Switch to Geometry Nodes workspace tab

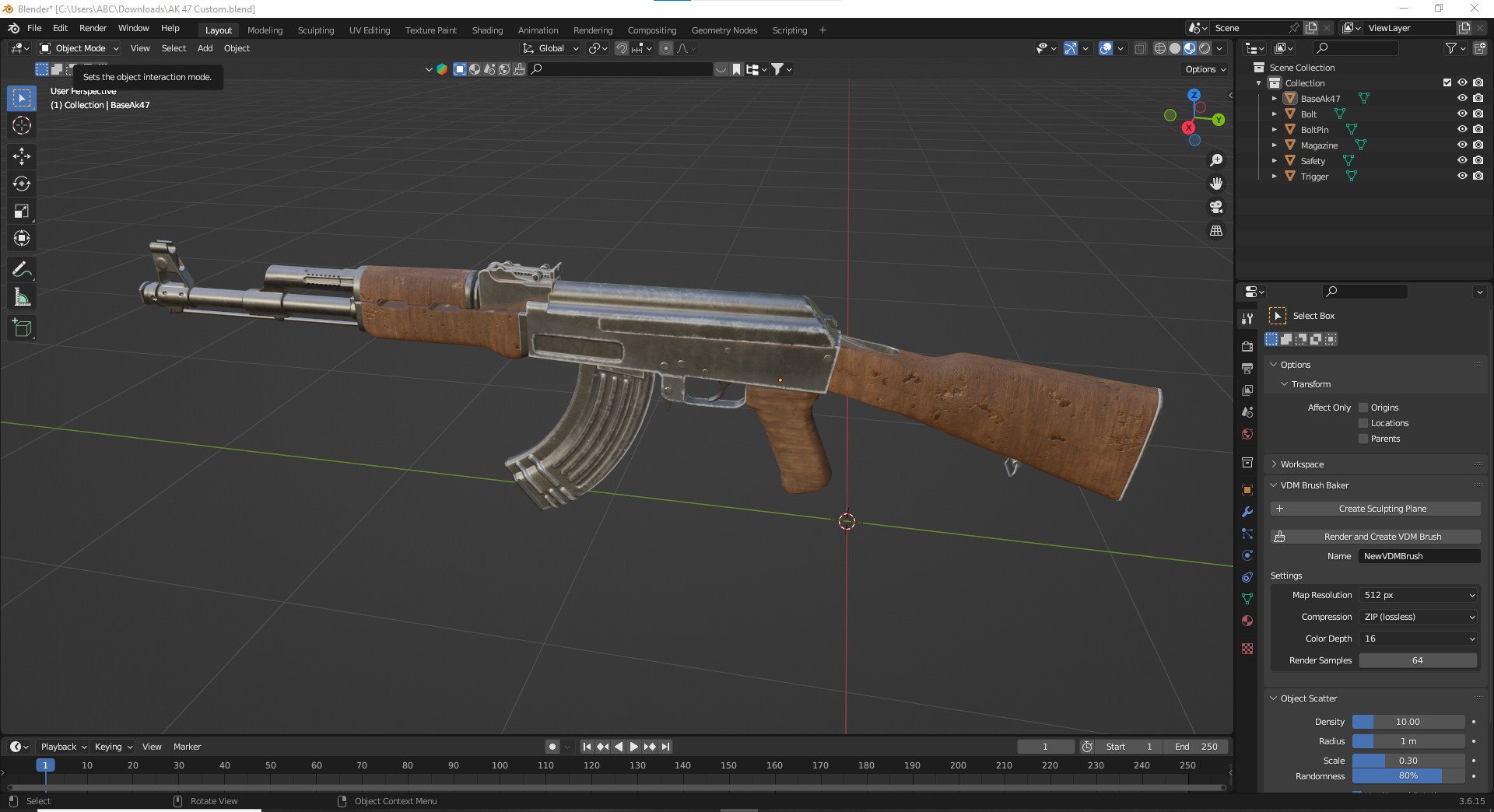tap(724, 30)
